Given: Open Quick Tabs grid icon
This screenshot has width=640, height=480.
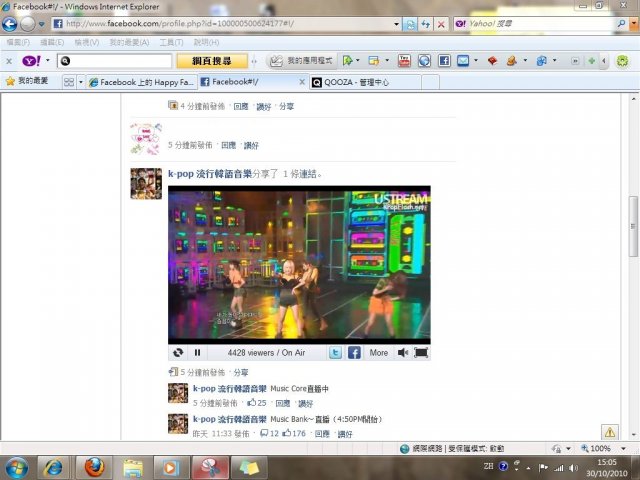Looking at the screenshot, I should [x=69, y=82].
